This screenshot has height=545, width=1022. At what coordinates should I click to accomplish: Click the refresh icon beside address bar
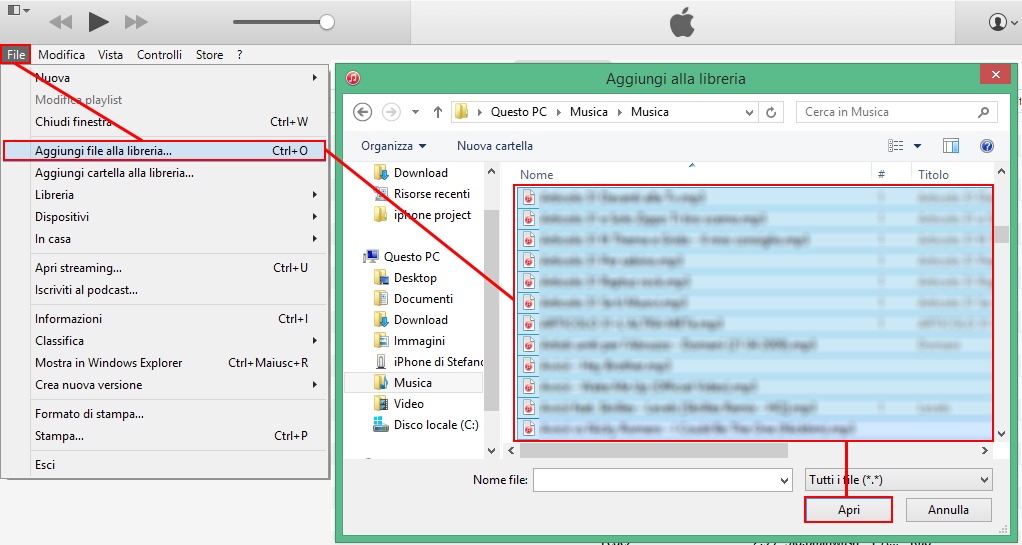coord(771,112)
